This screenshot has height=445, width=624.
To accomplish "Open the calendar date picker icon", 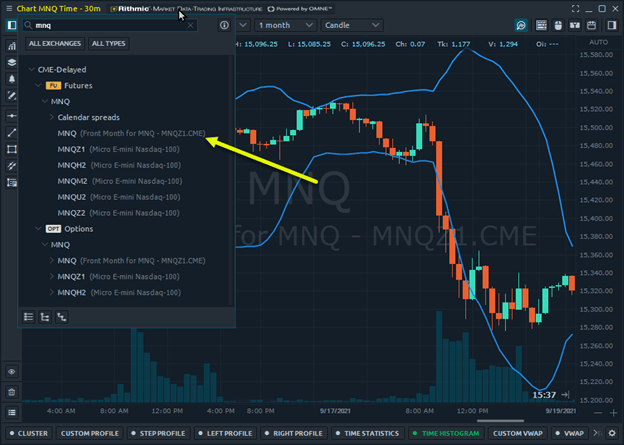I will [x=592, y=25].
